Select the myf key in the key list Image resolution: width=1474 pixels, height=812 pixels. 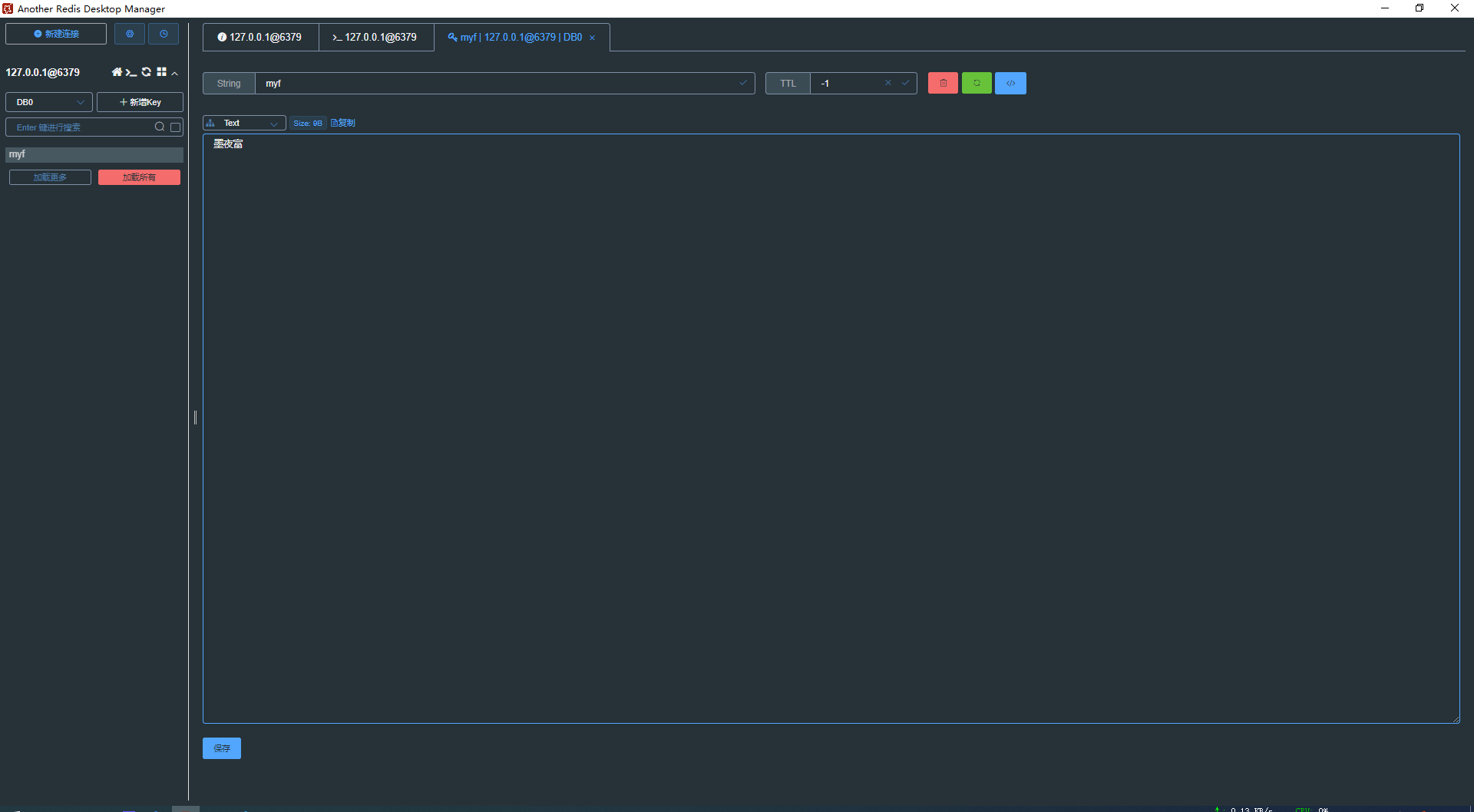click(94, 154)
